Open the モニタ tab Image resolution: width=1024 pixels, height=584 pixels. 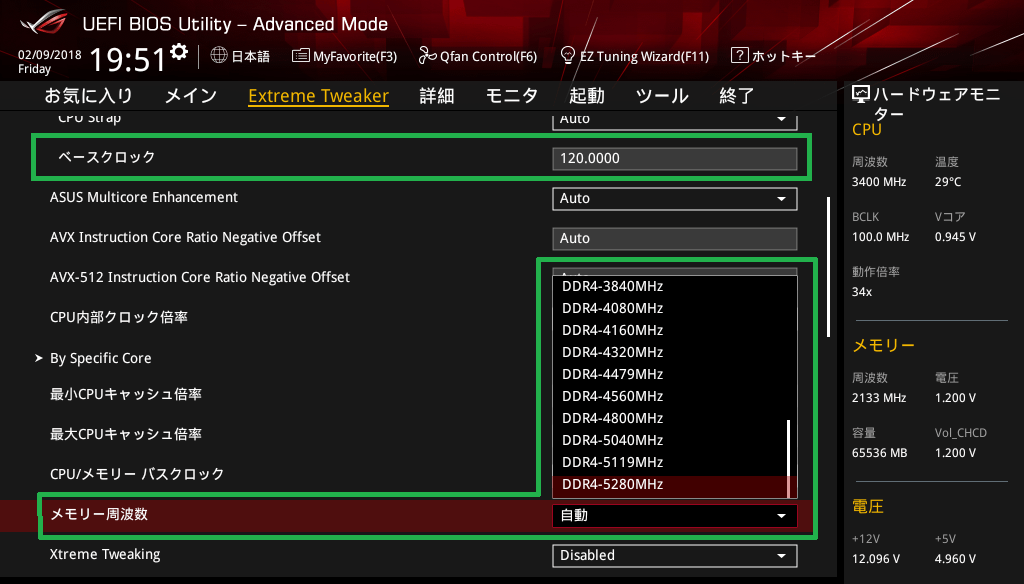[x=512, y=96]
